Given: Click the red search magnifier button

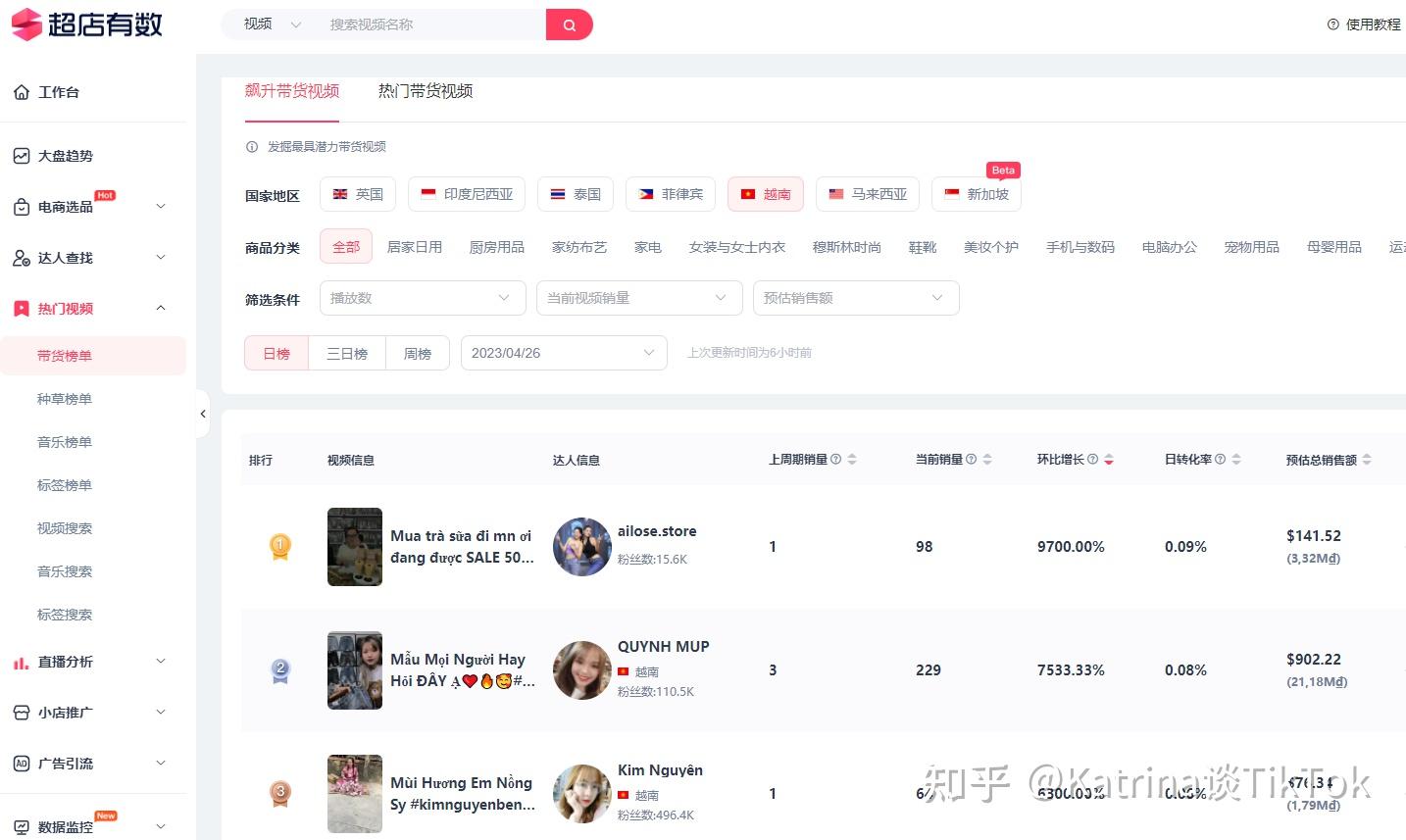Looking at the screenshot, I should (569, 24).
